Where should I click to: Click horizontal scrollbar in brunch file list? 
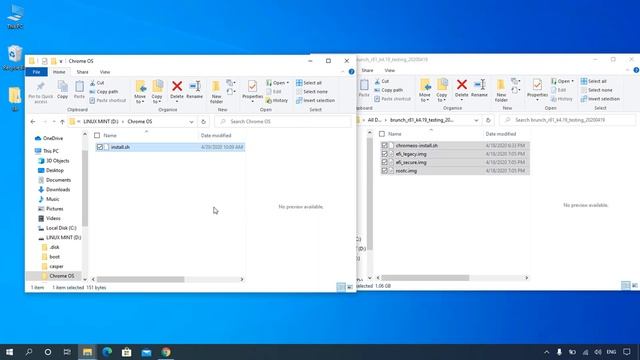(425, 278)
